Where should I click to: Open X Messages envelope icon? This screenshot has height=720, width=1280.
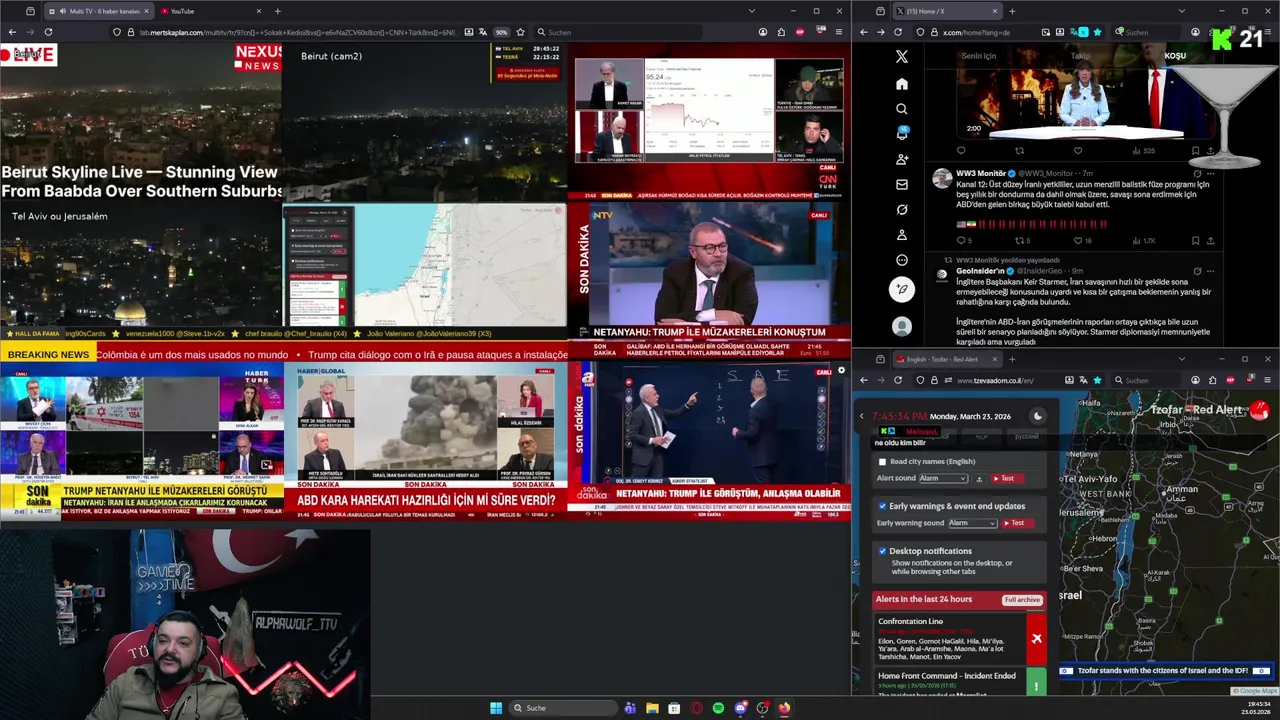coord(901,184)
